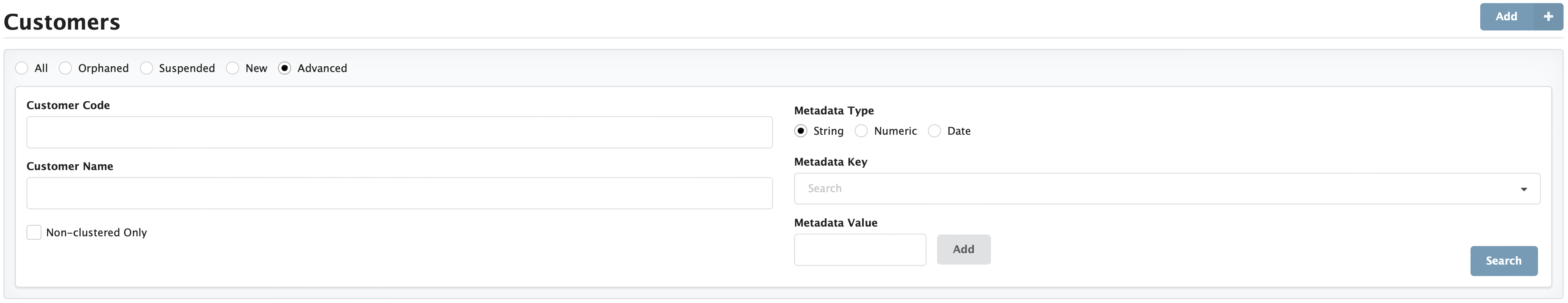
Task: Focus the Customer Name input box
Action: pos(399,193)
